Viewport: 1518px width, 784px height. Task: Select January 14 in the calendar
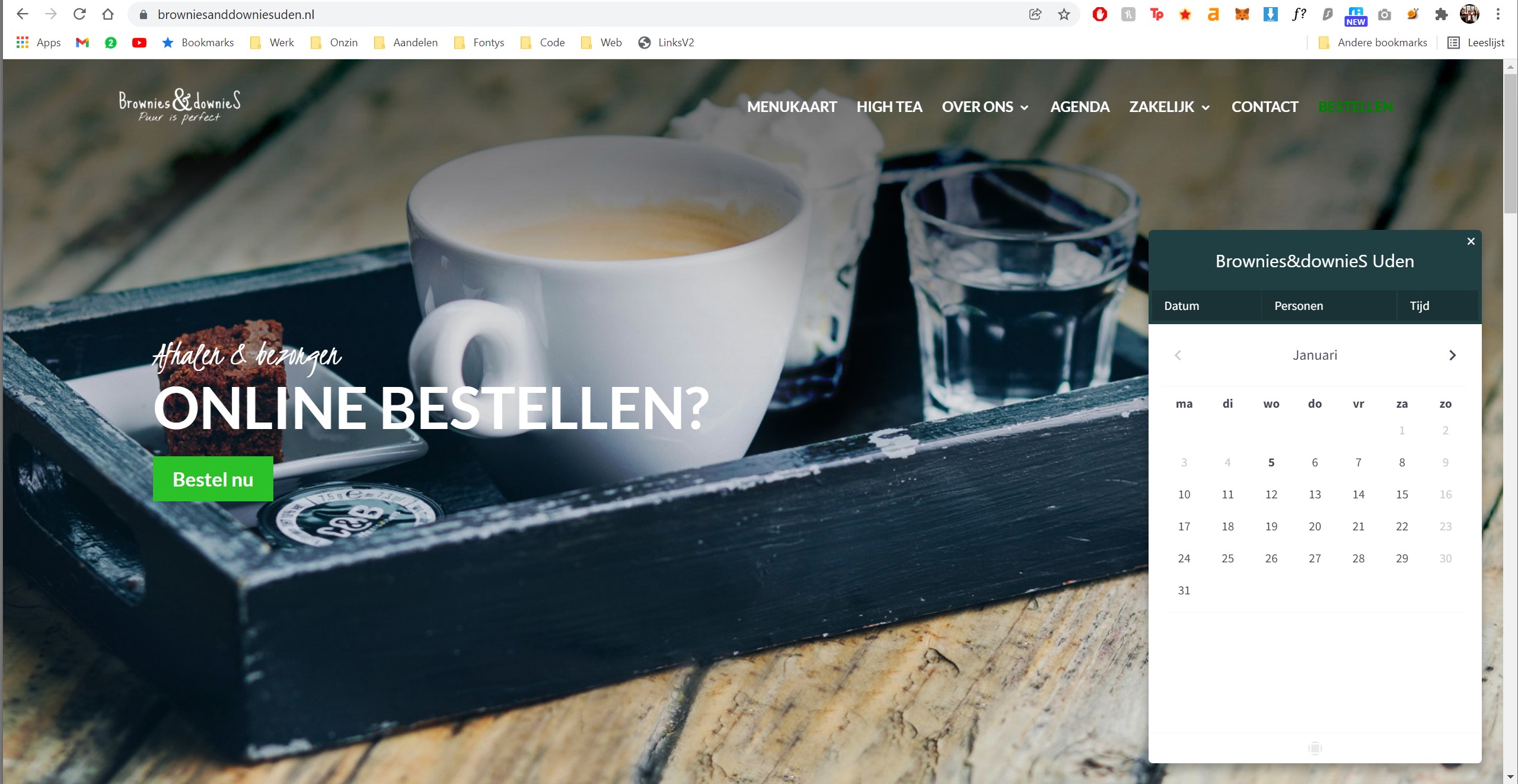[x=1358, y=494]
